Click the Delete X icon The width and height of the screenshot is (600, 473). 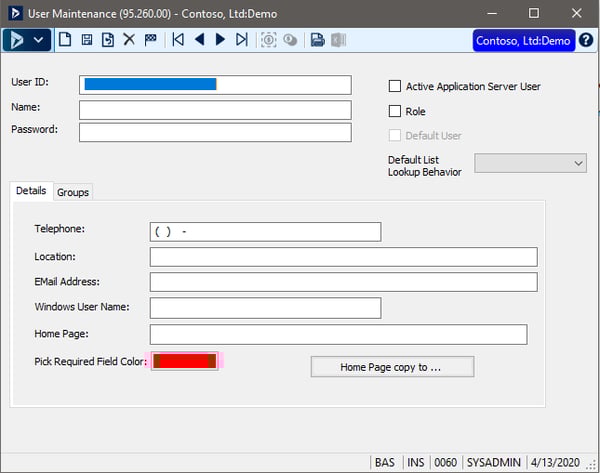coord(129,39)
